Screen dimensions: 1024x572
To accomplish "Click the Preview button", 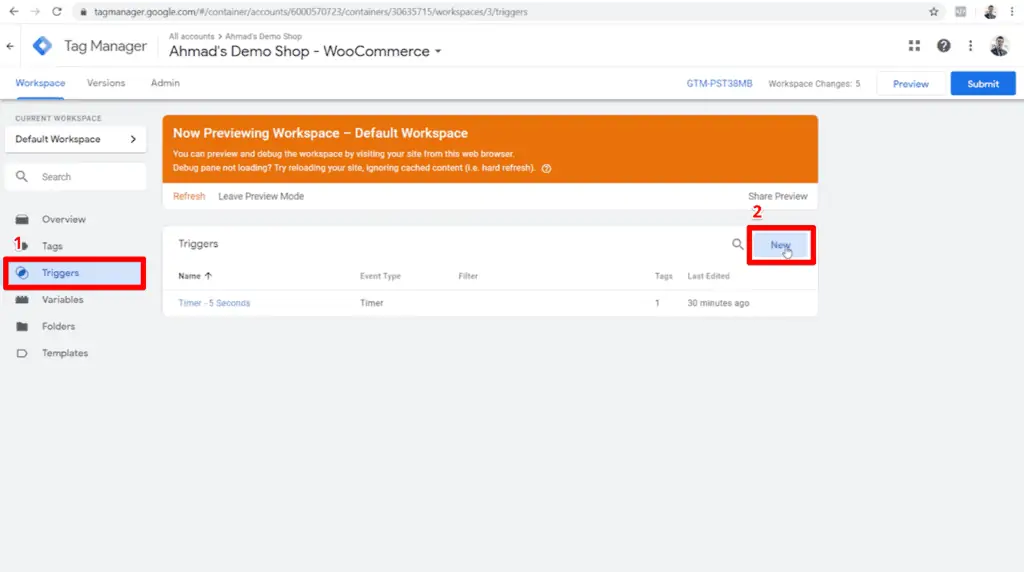I will pyautogui.click(x=910, y=84).
